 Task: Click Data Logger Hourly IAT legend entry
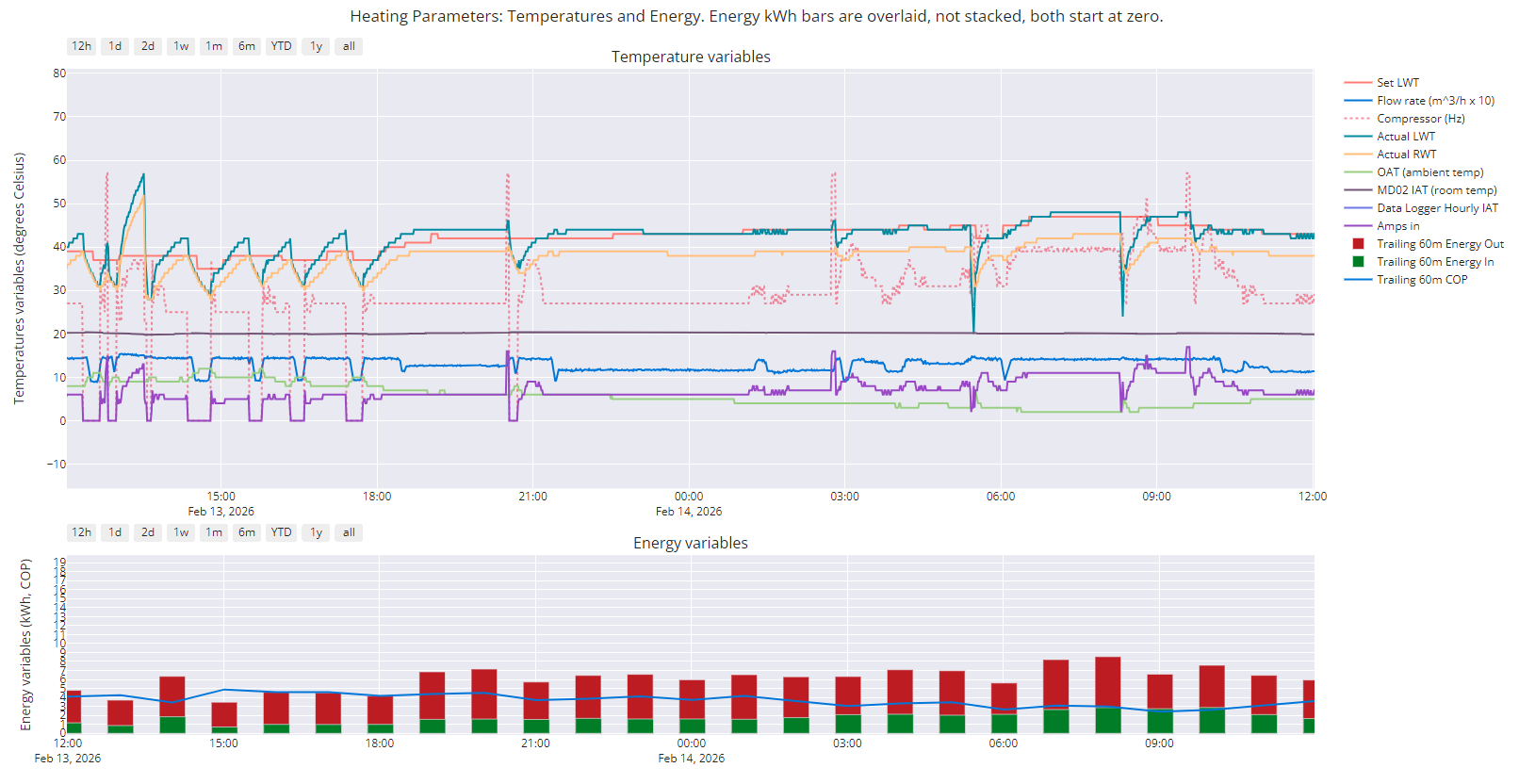[1436, 208]
